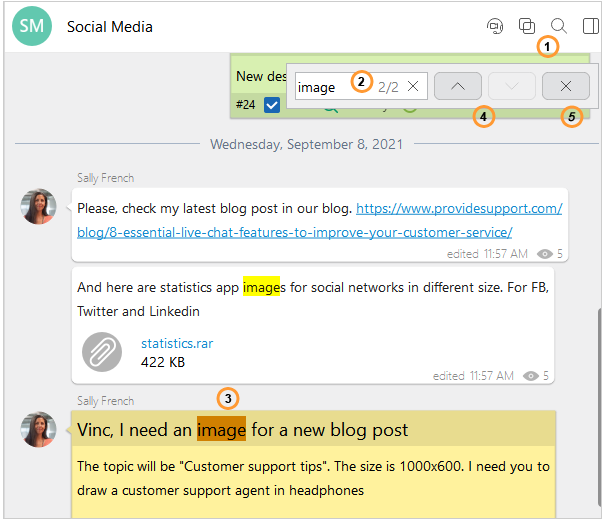
Task: Go to previous search result with up arrow
Action: tap(458, 86)
